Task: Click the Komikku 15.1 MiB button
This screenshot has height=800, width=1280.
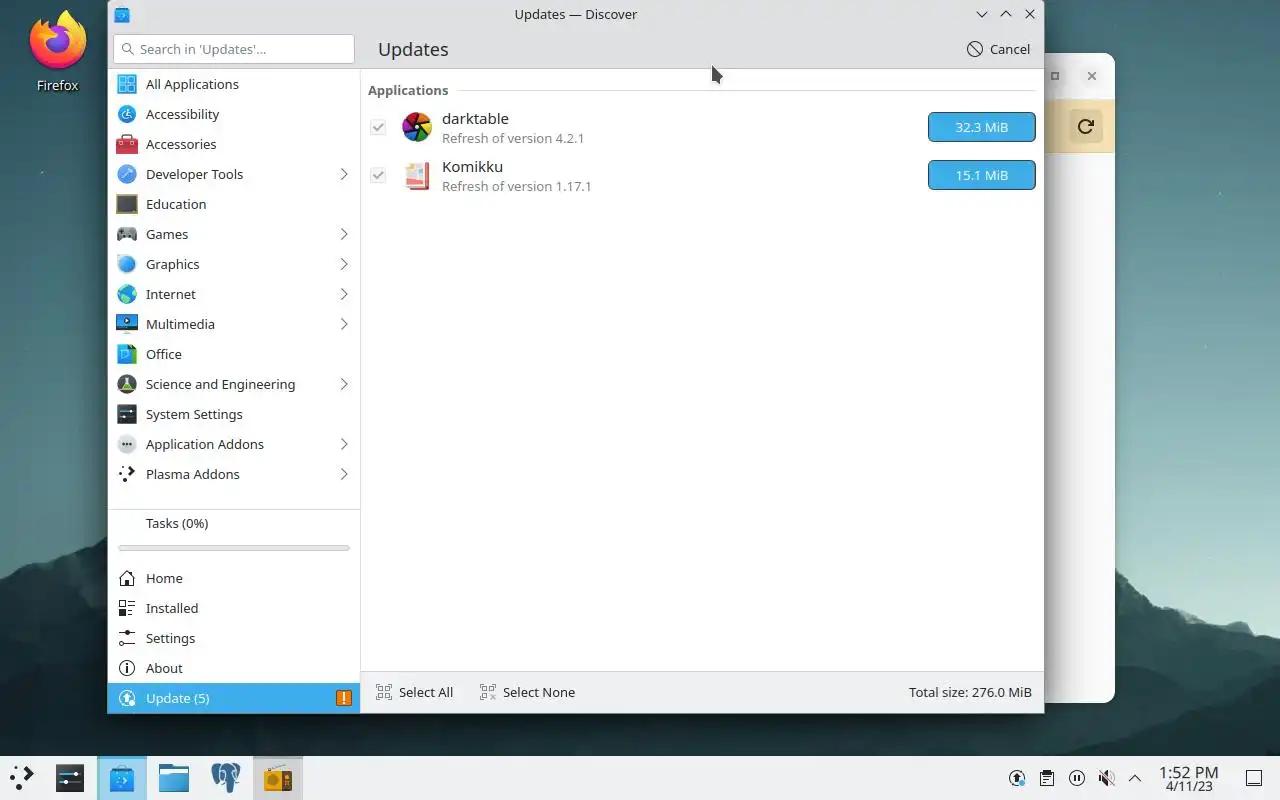Action: pos(981,175)
